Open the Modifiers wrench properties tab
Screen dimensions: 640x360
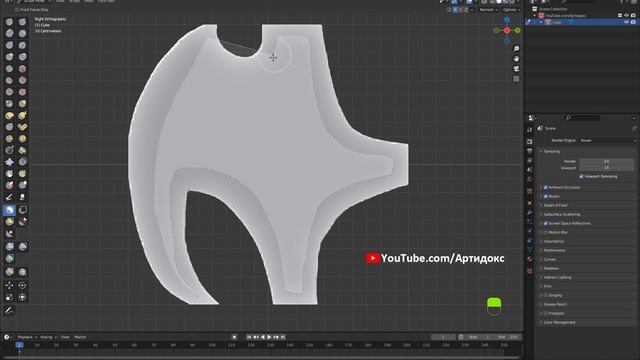click(529, 213)
